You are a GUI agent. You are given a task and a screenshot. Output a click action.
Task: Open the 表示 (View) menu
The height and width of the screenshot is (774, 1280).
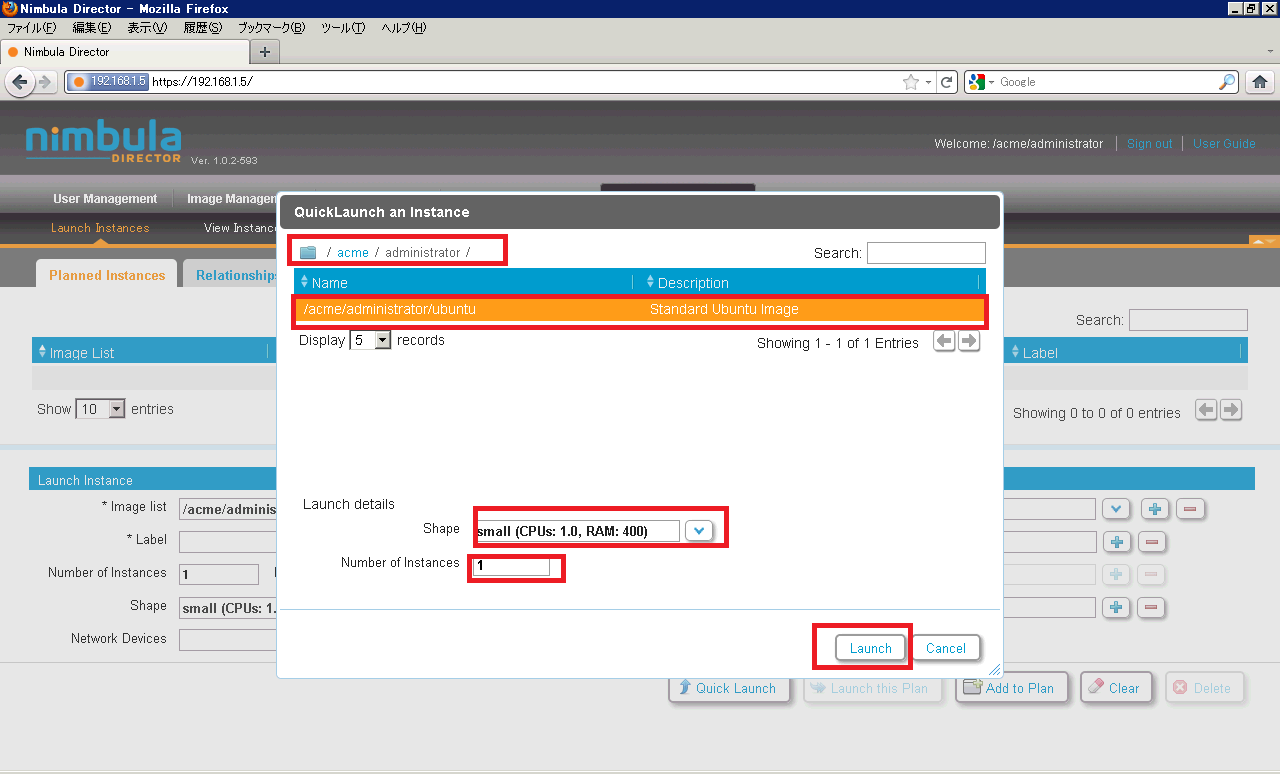pos(147,28)
